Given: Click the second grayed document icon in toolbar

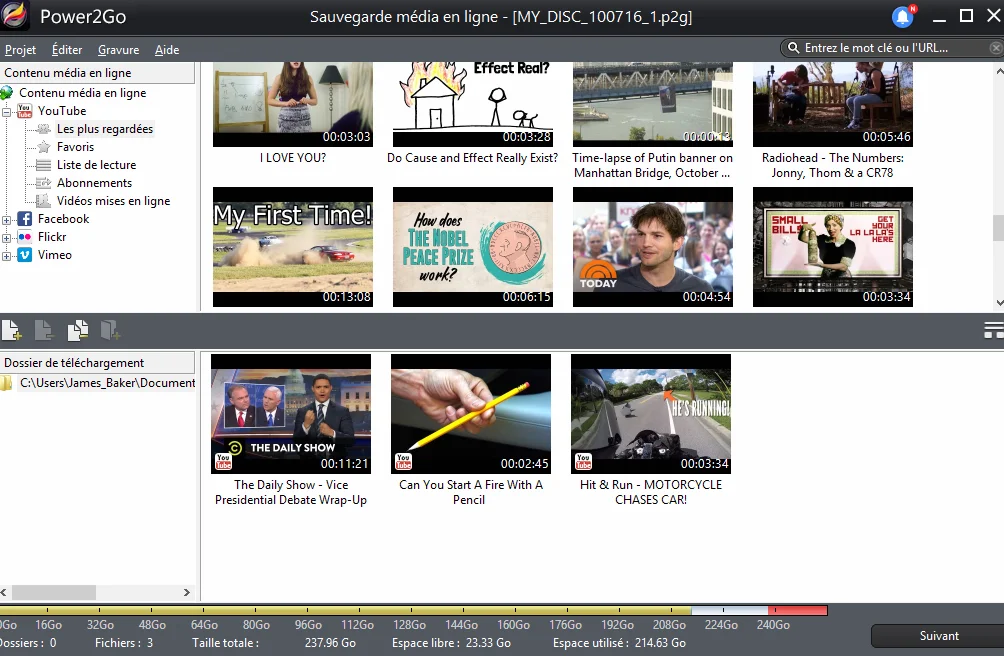Looking at the screenshot, I should [44, 330].
